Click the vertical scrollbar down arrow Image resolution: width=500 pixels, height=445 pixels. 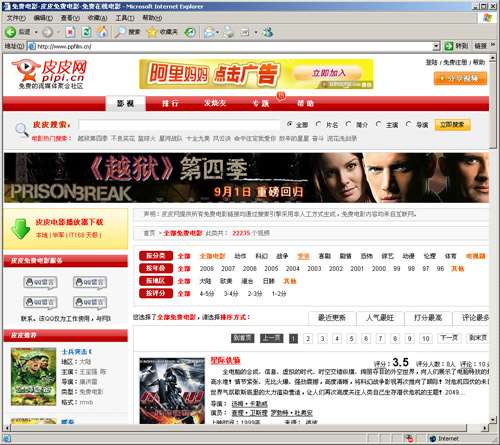pyautogui.click(x=493, y=419)
